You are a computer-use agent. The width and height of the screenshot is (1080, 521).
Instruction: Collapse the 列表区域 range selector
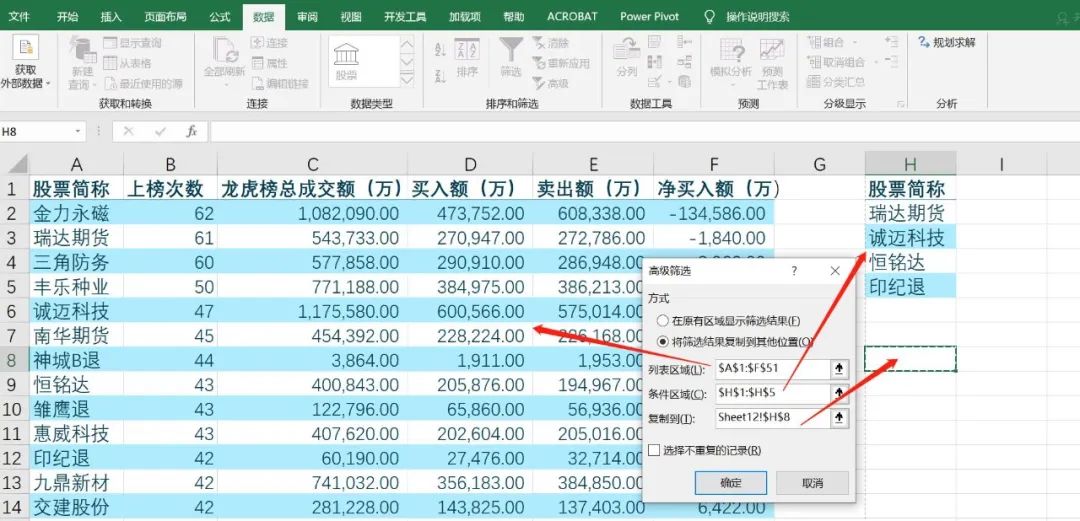839,369
